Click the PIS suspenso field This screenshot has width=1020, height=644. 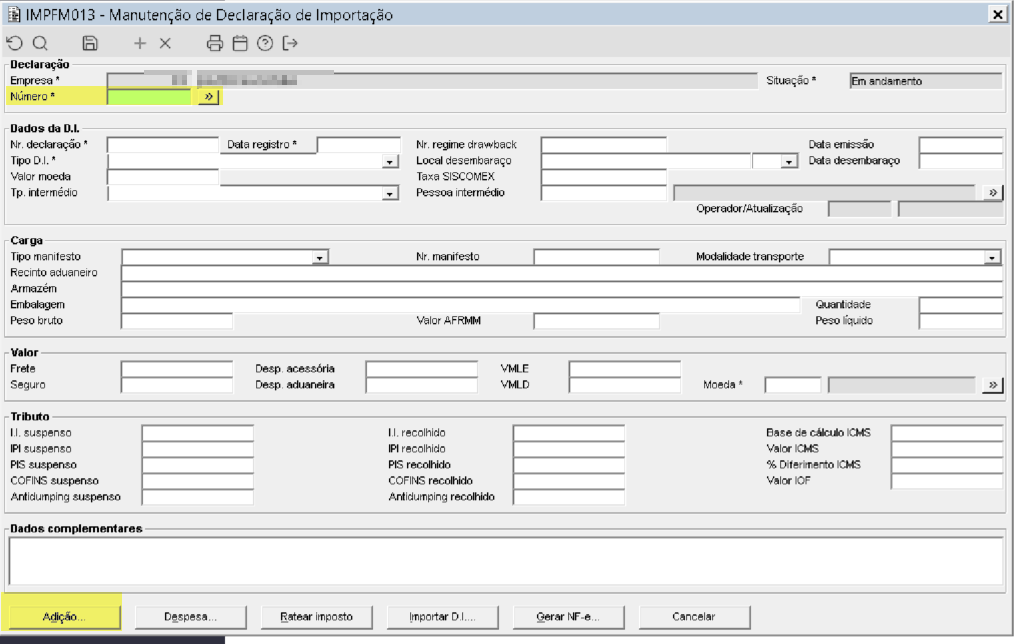198,465
